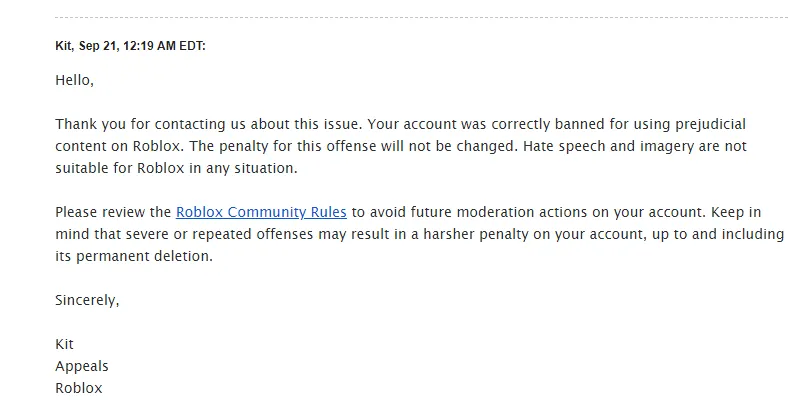Screen dimensions: 797x415
Task: Click the "future moderation actions" phrase
Action: pos(499,212)
